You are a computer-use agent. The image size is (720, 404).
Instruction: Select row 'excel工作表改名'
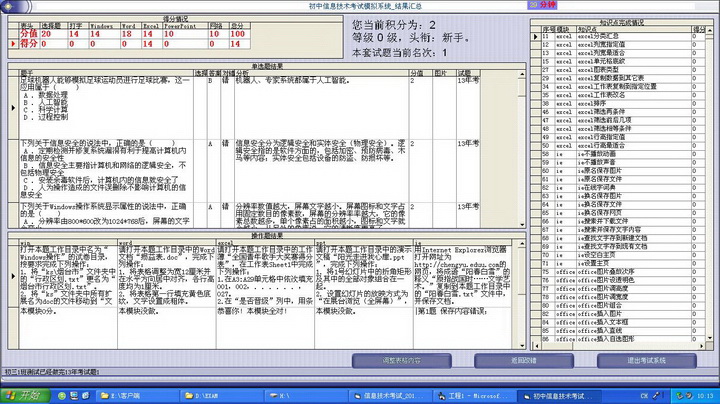618,95
